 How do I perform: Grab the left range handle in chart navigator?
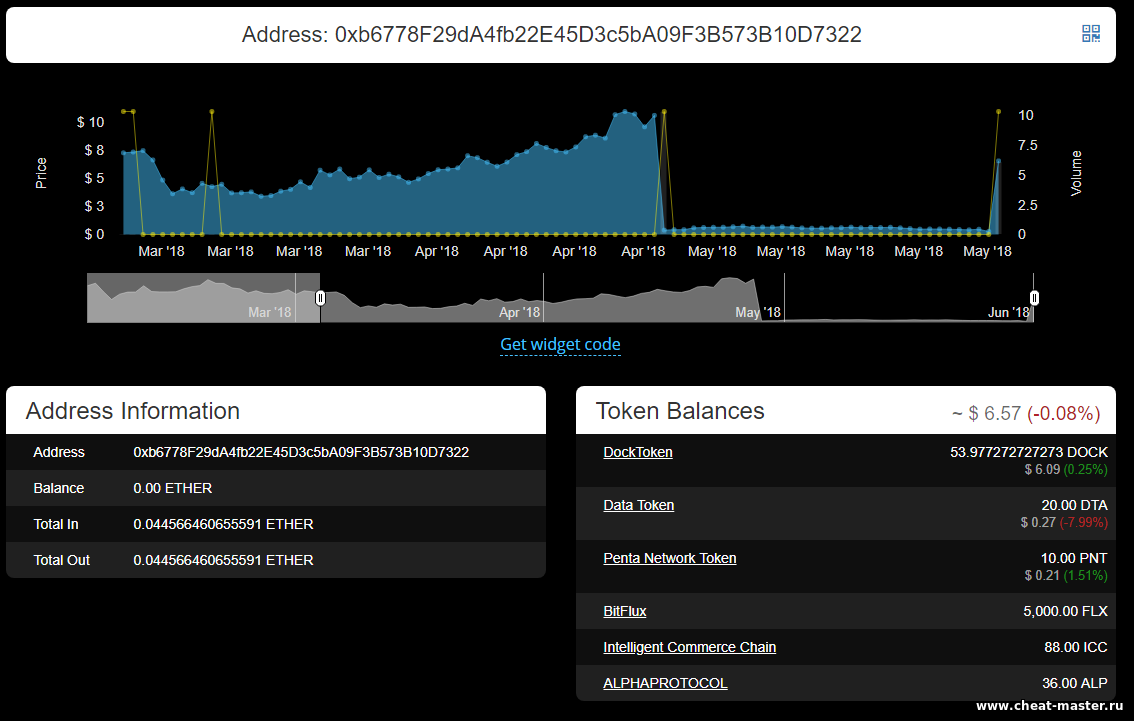pyautogui.click(x=321, y=298)
